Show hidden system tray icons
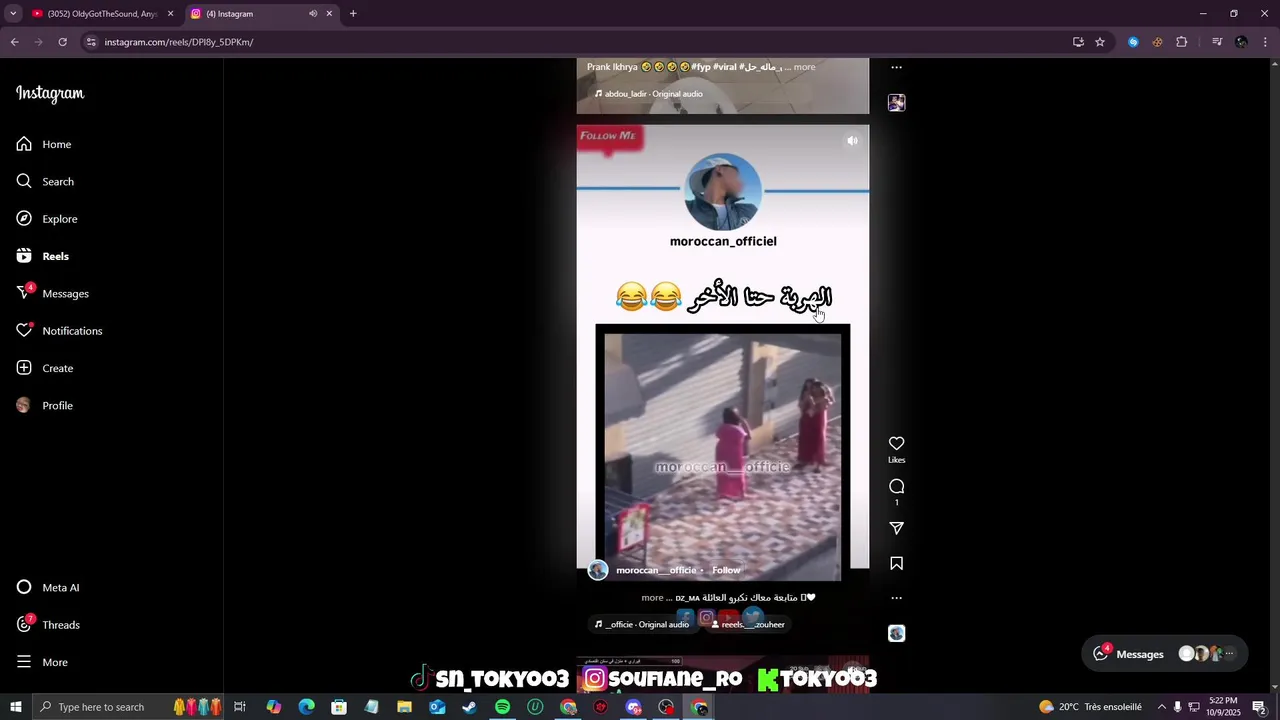The height and width of the screenshot is (720, 1280). [1161, 707]
